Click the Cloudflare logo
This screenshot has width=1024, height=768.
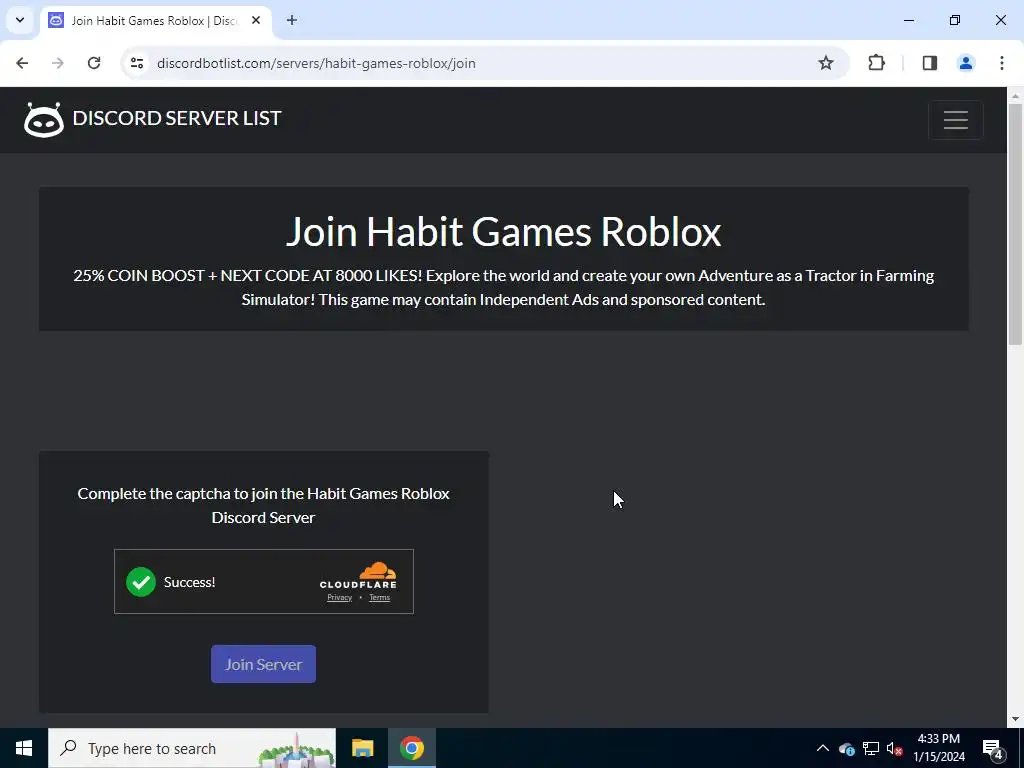358,575
